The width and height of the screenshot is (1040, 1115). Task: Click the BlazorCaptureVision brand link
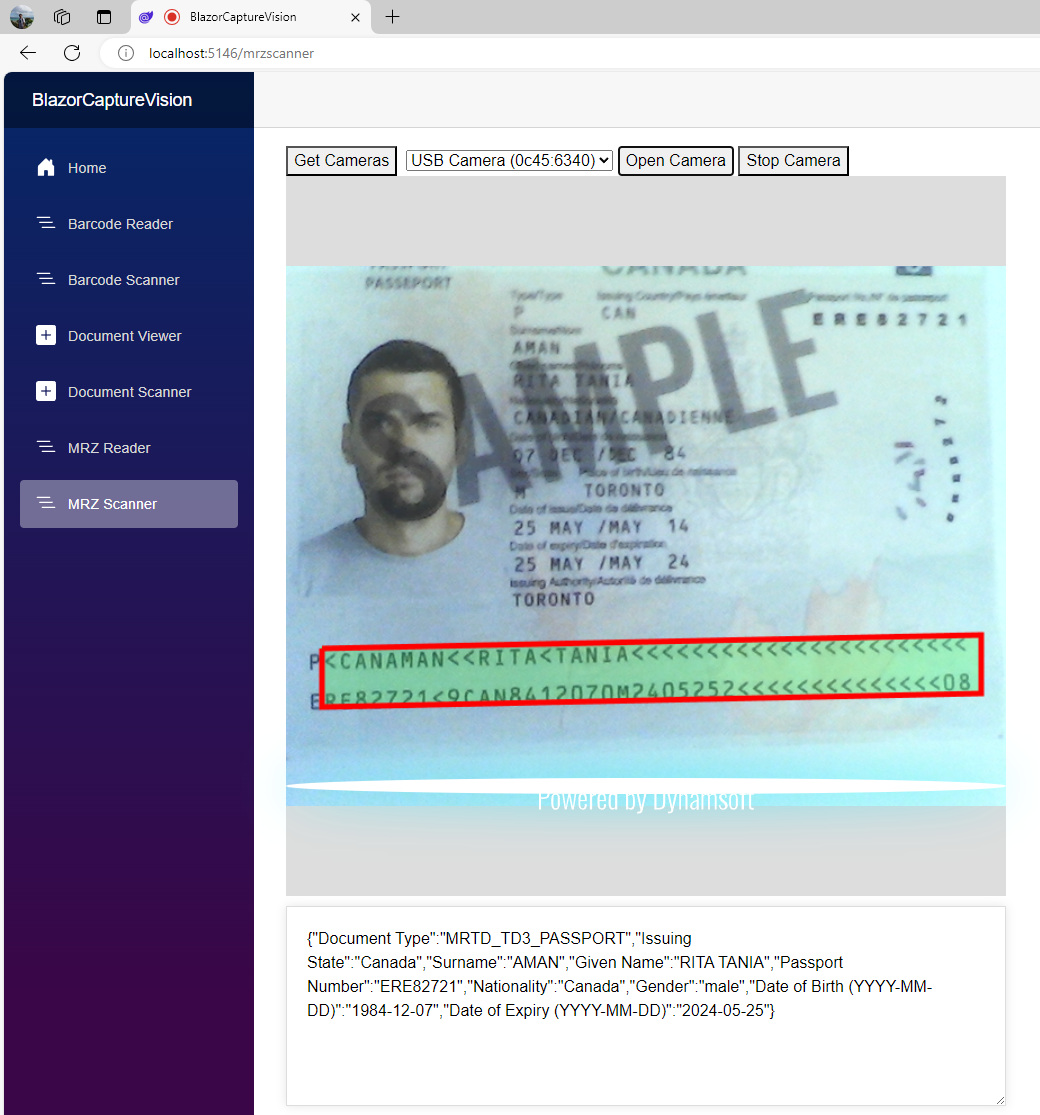[x=112, y=100]
